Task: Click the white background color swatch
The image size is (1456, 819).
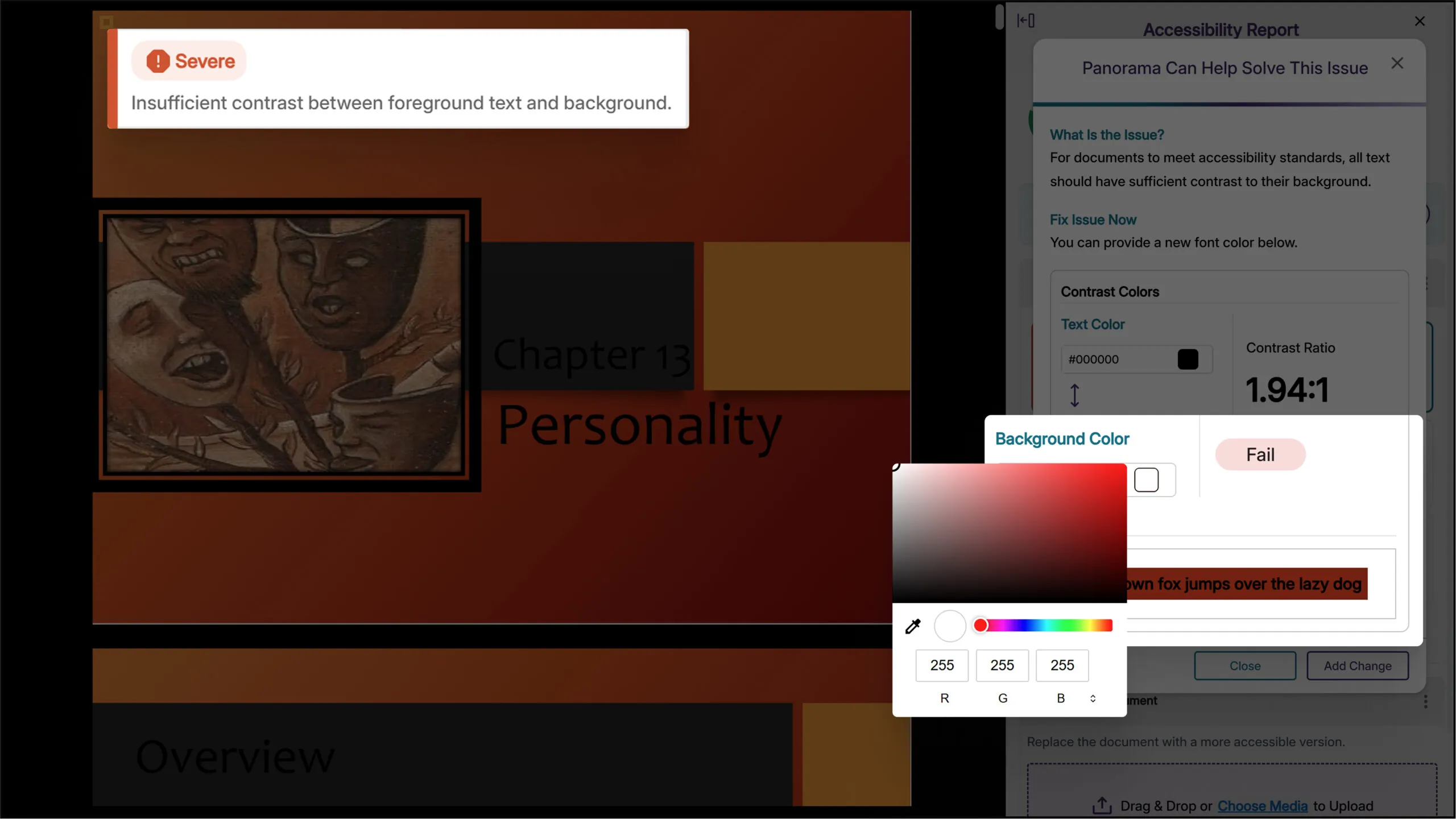Action: [x=1146, y=480]
